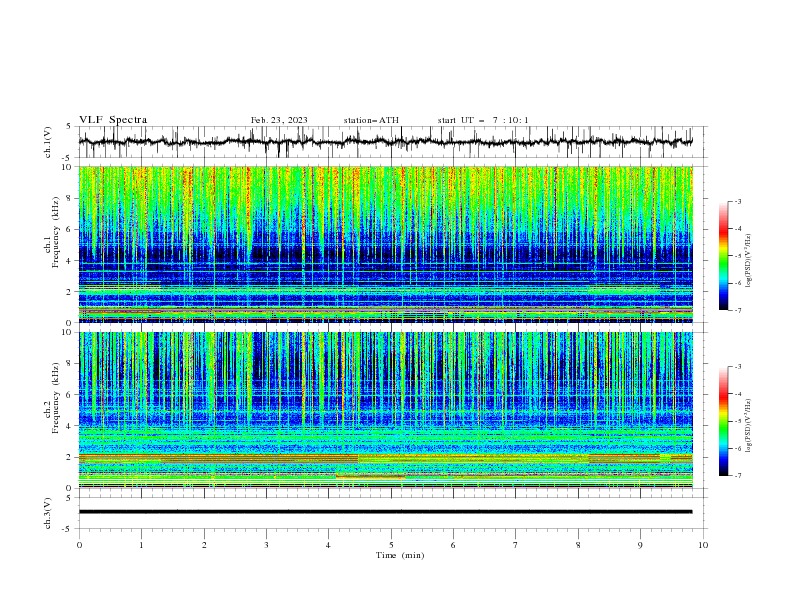Click time axis tick label '0'
The height and width of the screenshot is (612, 792).
point(79,545)
